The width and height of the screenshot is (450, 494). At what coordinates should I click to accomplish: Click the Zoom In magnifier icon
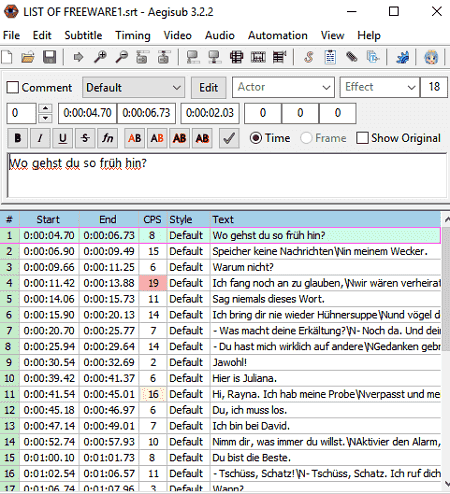click(100, 57)
